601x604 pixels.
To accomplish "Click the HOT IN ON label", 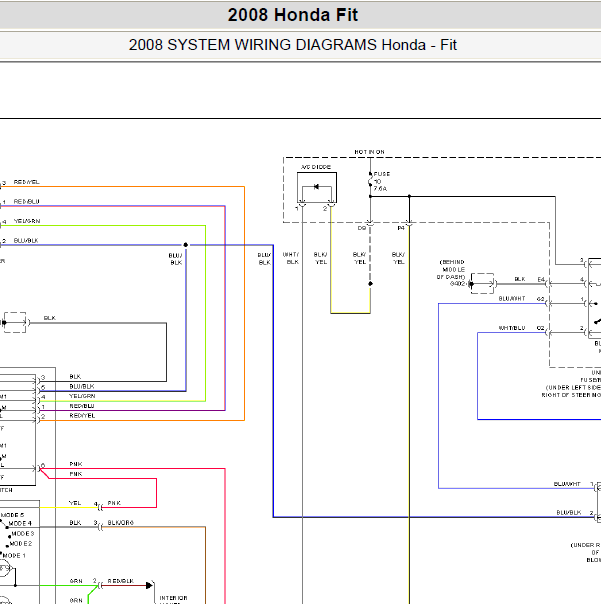I will pyautogui.click(x=369, y=152).
